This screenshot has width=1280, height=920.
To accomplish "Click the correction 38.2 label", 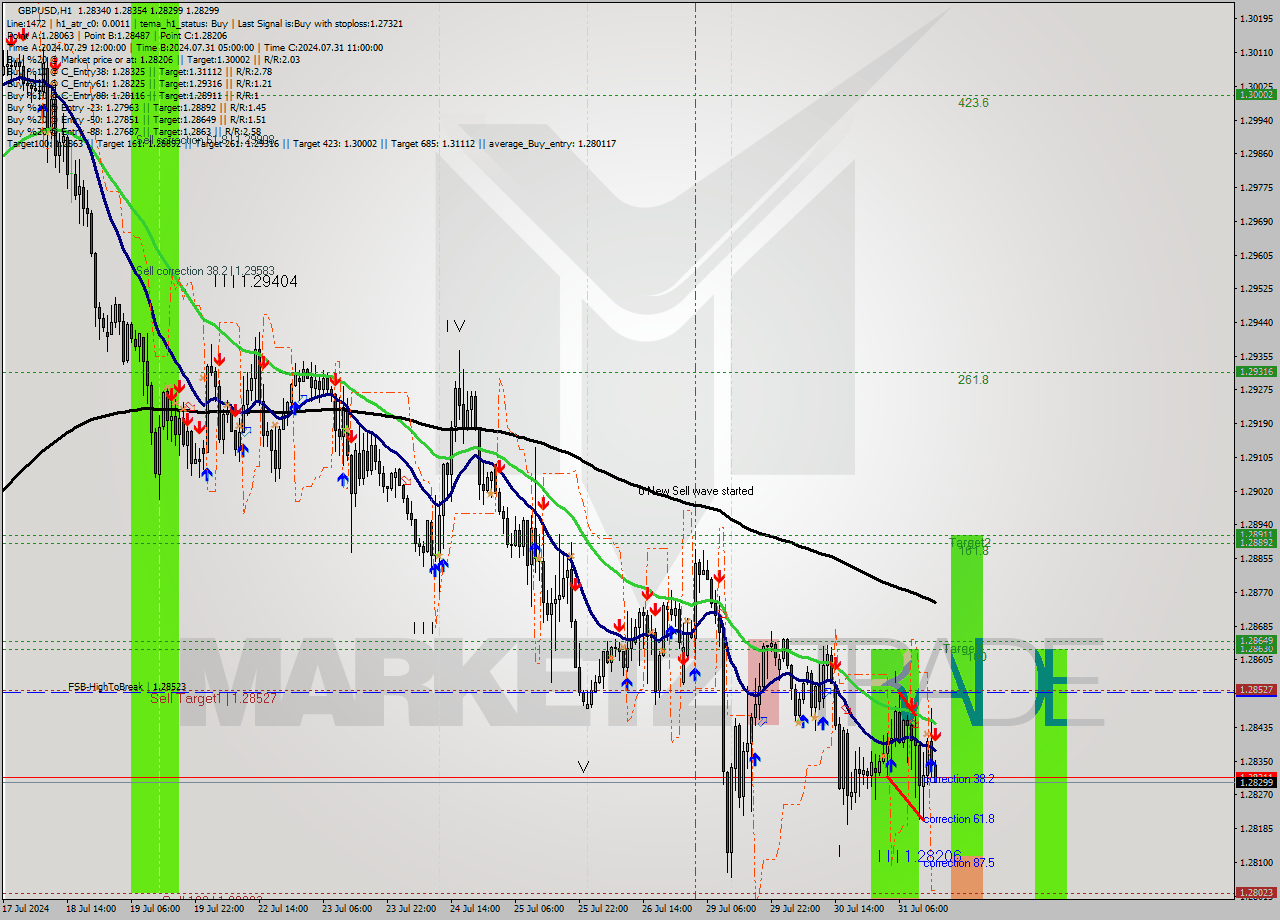I will pos(959,779).
